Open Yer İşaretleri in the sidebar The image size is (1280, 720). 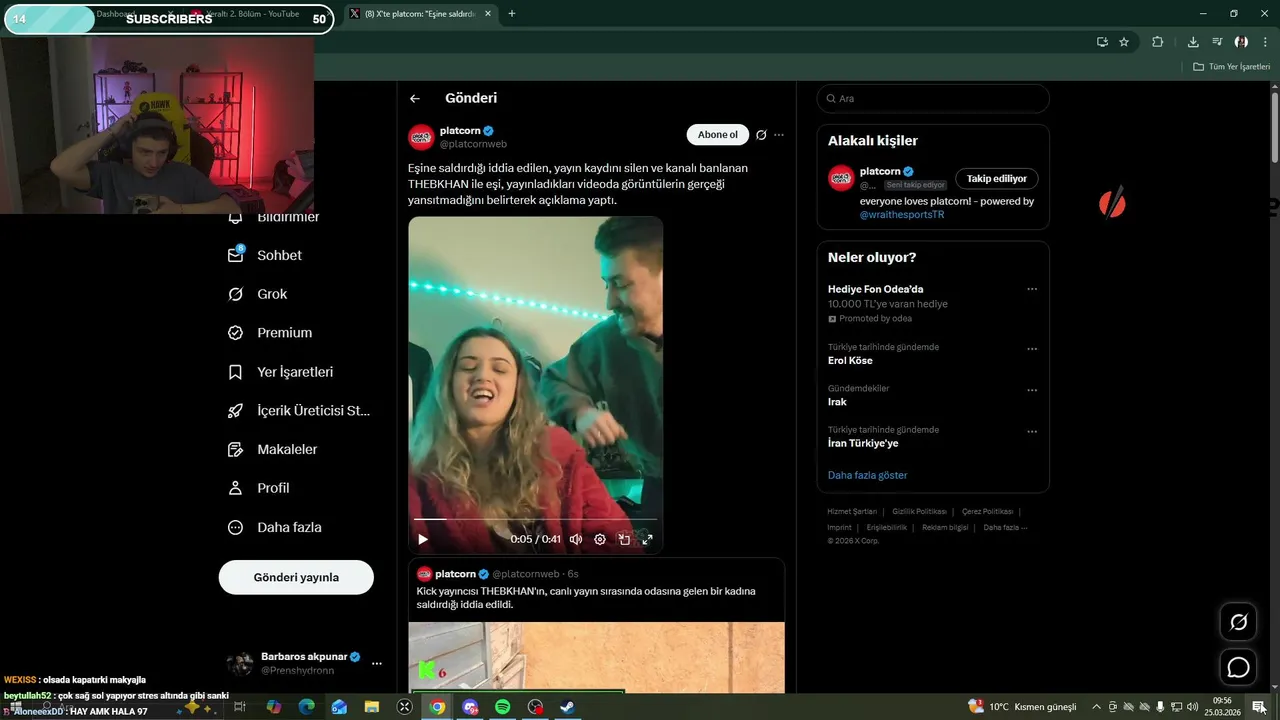pyautogui.click(x=281, y=372)
